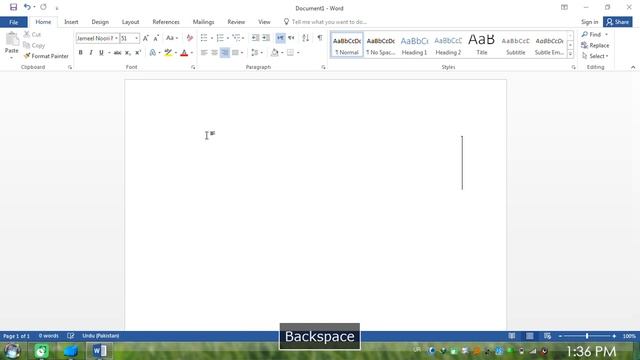Viewport: 640px width, 360px height.
Task: Center the text
Action: point(214,53)
